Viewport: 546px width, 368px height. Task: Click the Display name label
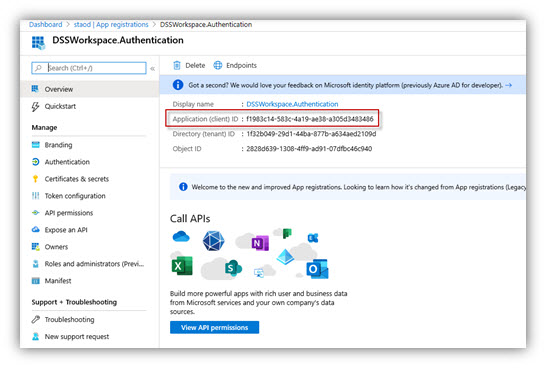(x=193, y=104)
